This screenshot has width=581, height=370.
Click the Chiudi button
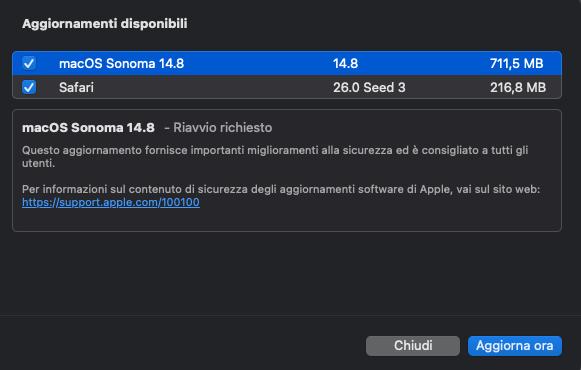pos(413,346)
